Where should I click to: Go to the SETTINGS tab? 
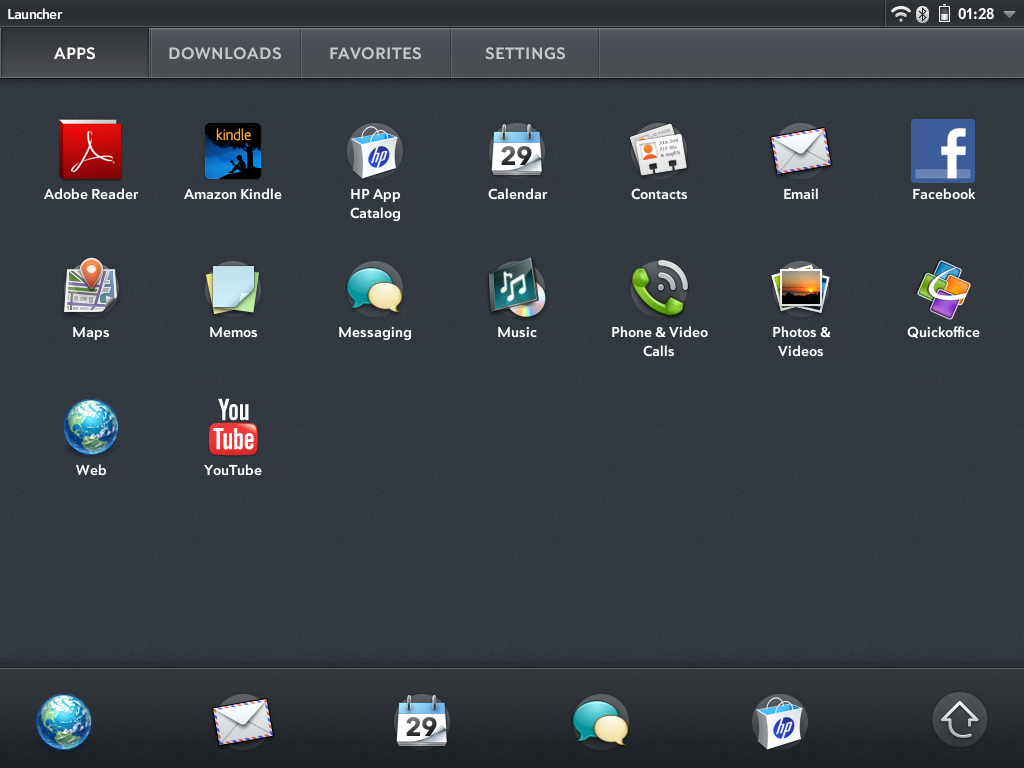(525, 53)
